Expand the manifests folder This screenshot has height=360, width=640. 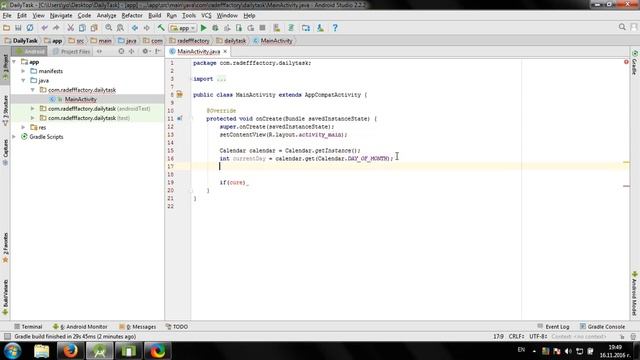click(x=23, y=71)
